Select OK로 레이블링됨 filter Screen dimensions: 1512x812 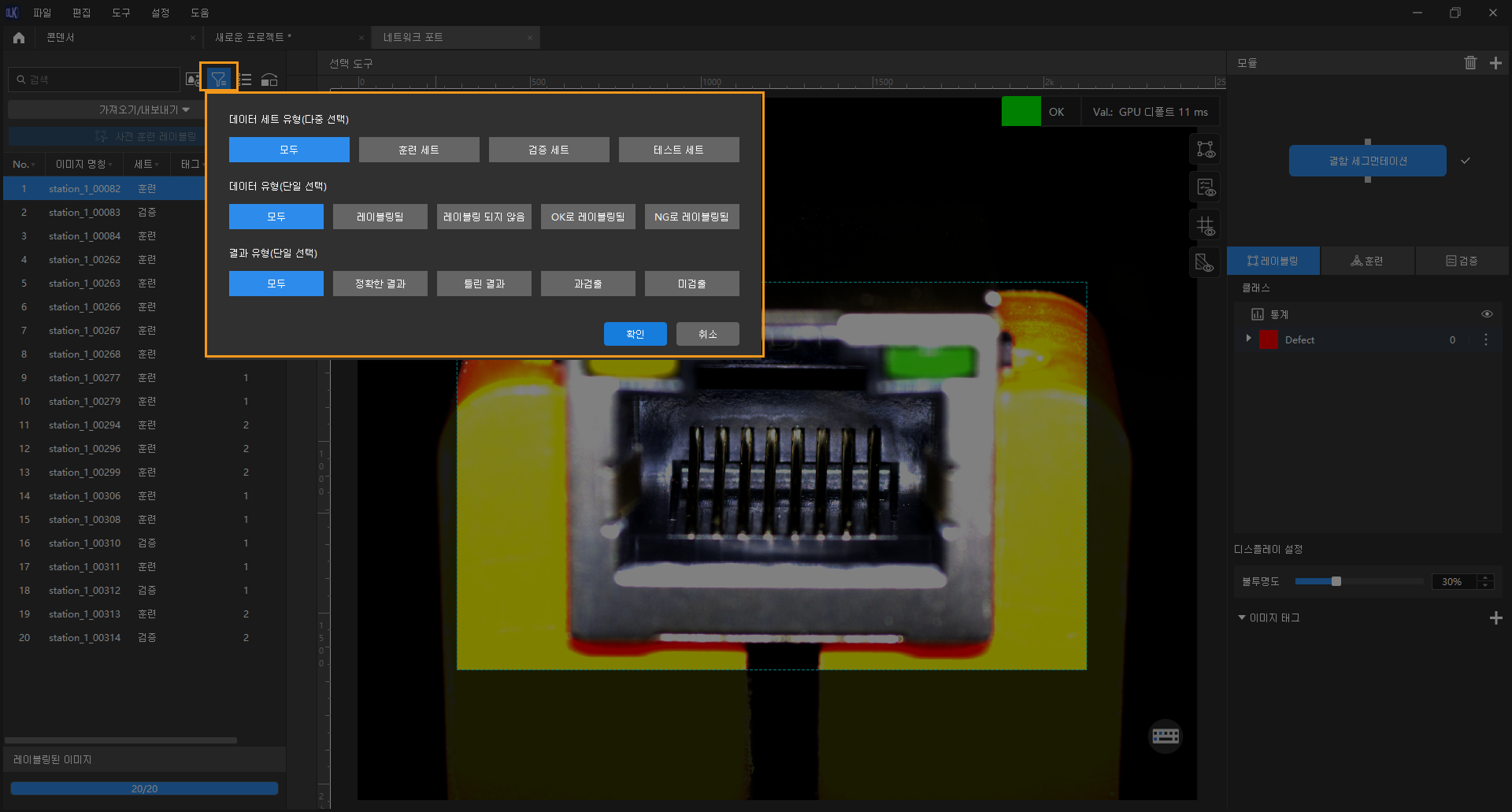click(x=588, y=217)
